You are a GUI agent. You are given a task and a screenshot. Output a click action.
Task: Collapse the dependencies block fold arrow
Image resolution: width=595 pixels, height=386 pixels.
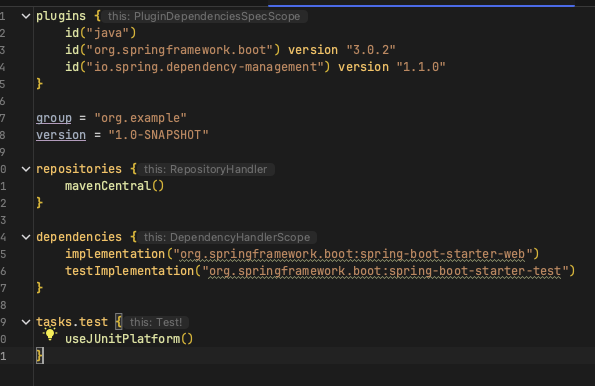pyautogui.click(x=26, y=237)
